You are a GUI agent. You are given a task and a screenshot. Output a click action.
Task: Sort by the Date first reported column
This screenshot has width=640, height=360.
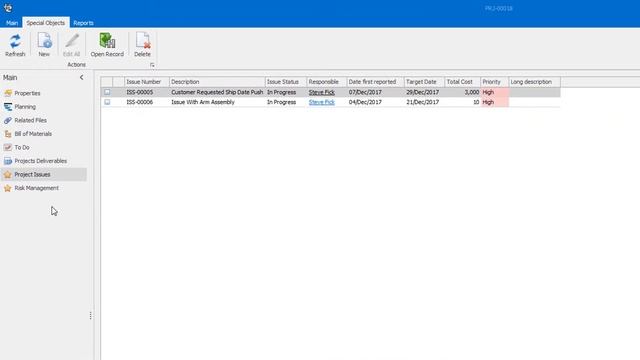[x=376, y=82]
